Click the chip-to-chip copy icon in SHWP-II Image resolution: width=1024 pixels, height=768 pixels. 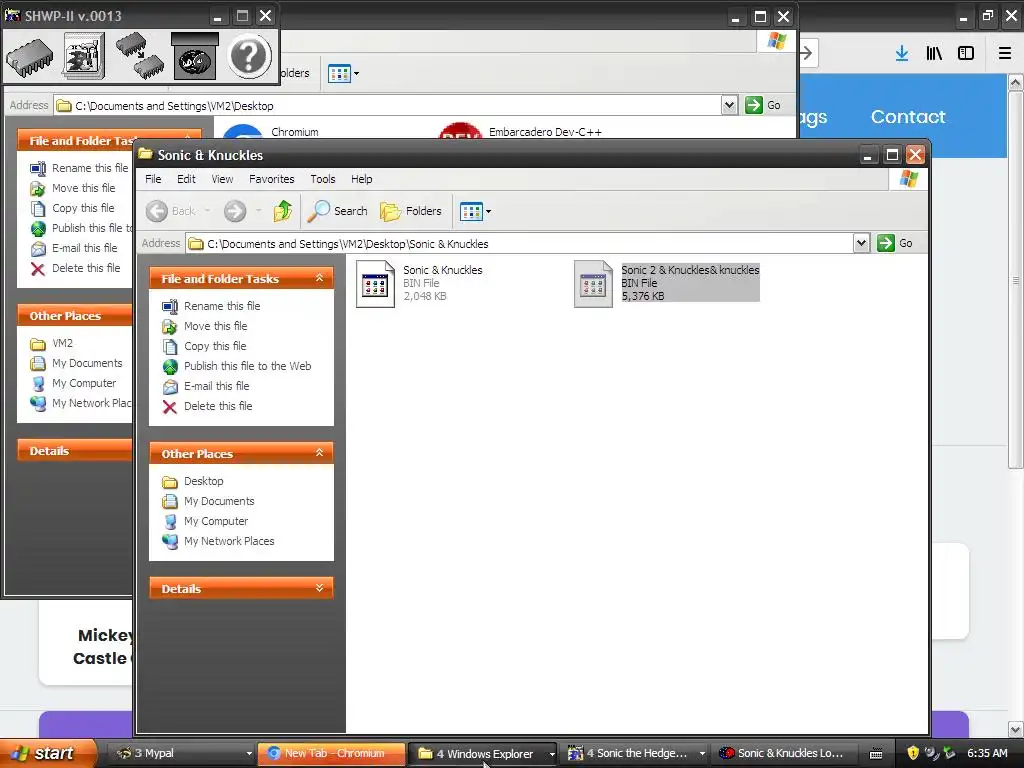click(140, 56)
